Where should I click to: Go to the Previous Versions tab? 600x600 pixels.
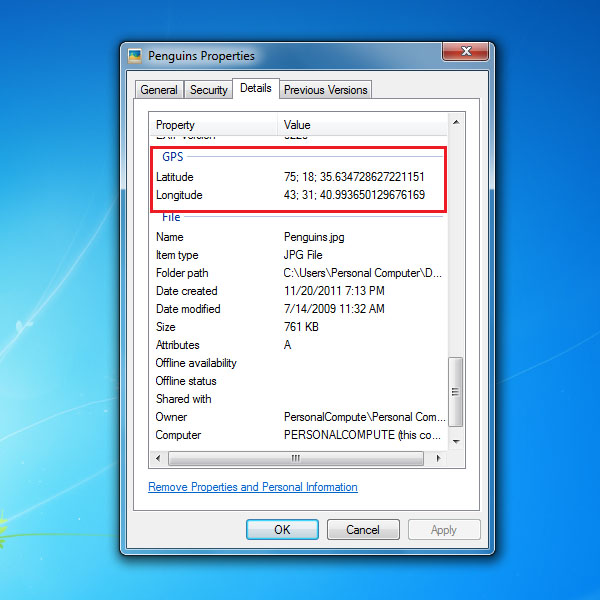coord(326,90)
